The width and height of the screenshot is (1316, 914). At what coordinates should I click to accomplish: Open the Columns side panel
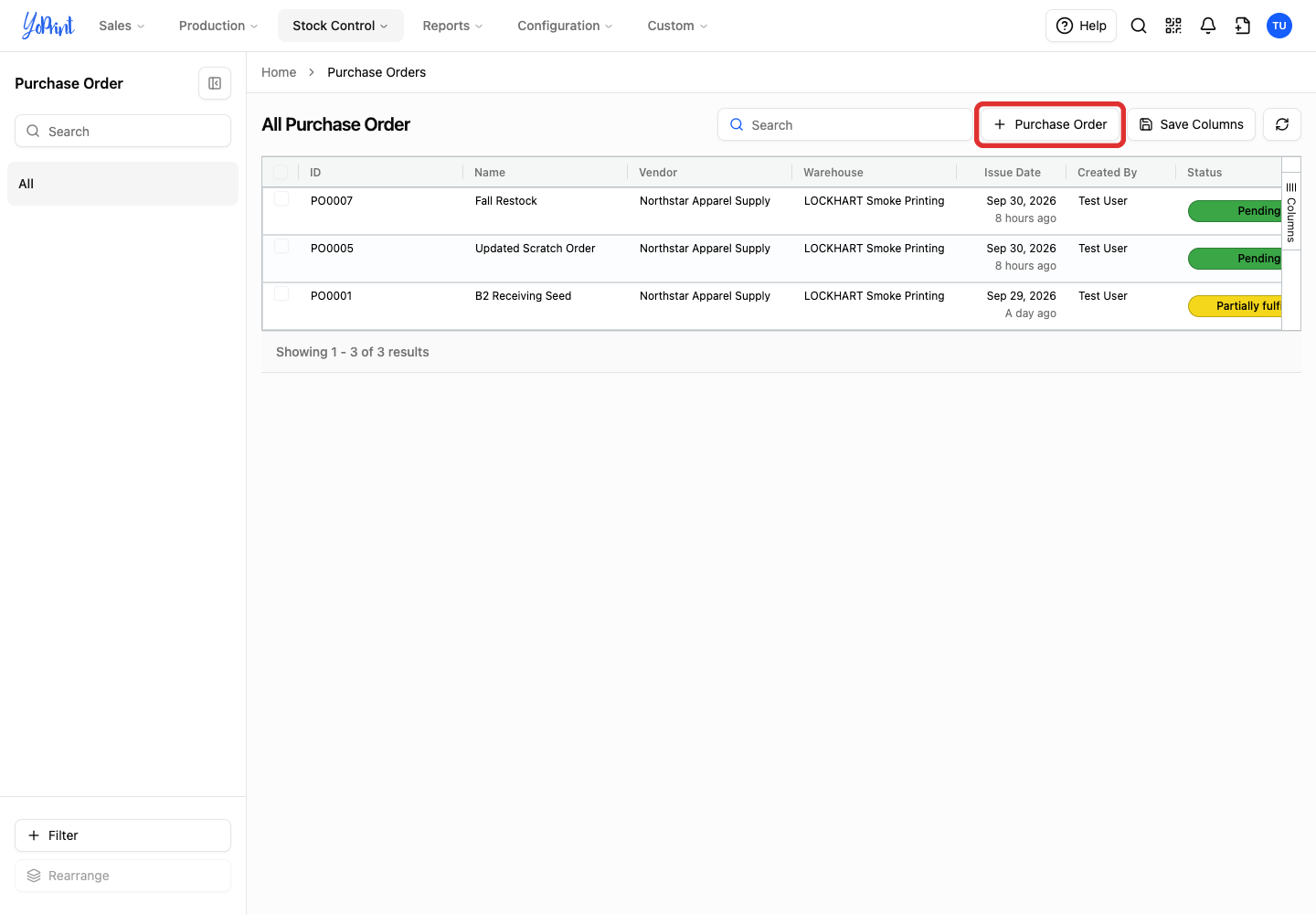[1291, 212]
